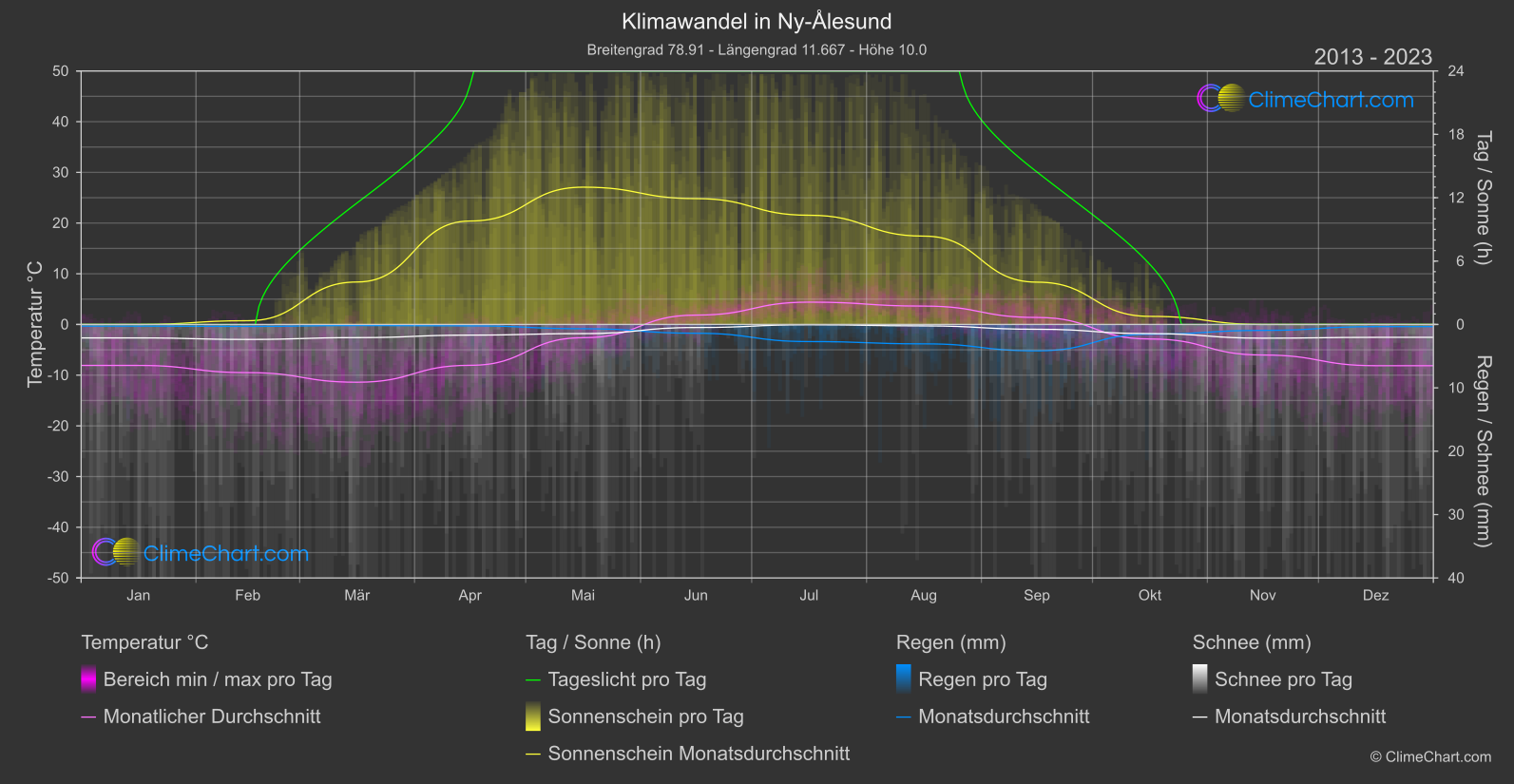Click the vertical 'Temperatur °C' axis title
Viewport: 1514px width, 784px height.
coord(35,324)
